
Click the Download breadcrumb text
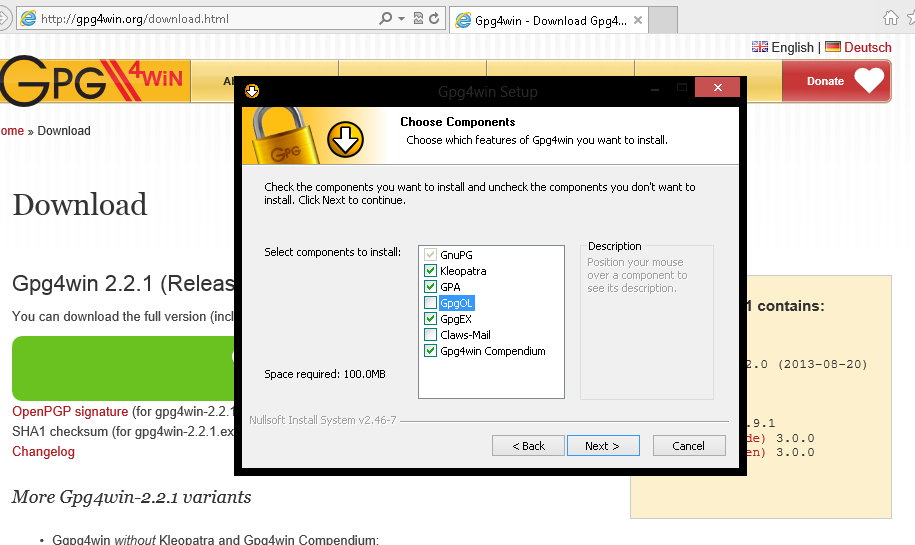click(64, 131)
